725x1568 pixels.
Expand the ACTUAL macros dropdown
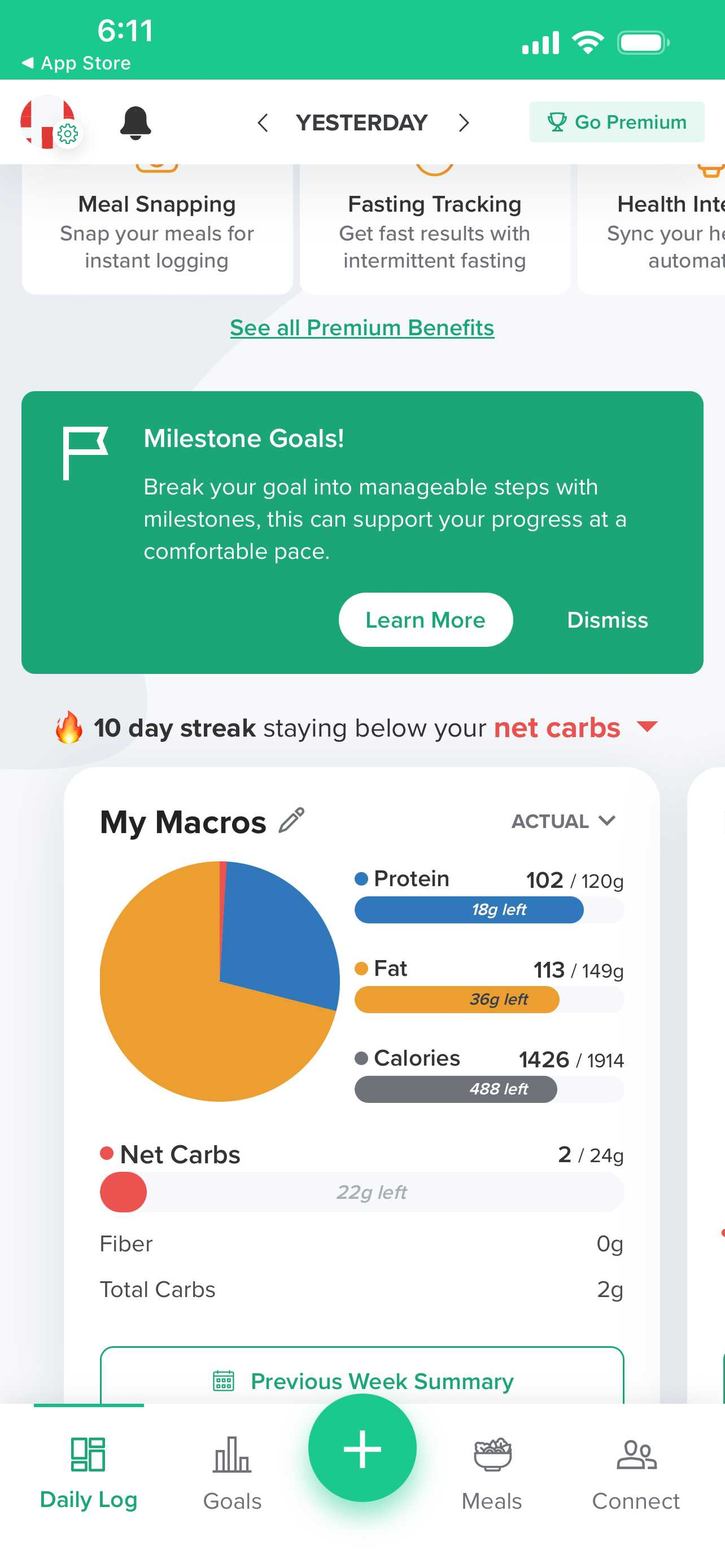tap(563, 821)
